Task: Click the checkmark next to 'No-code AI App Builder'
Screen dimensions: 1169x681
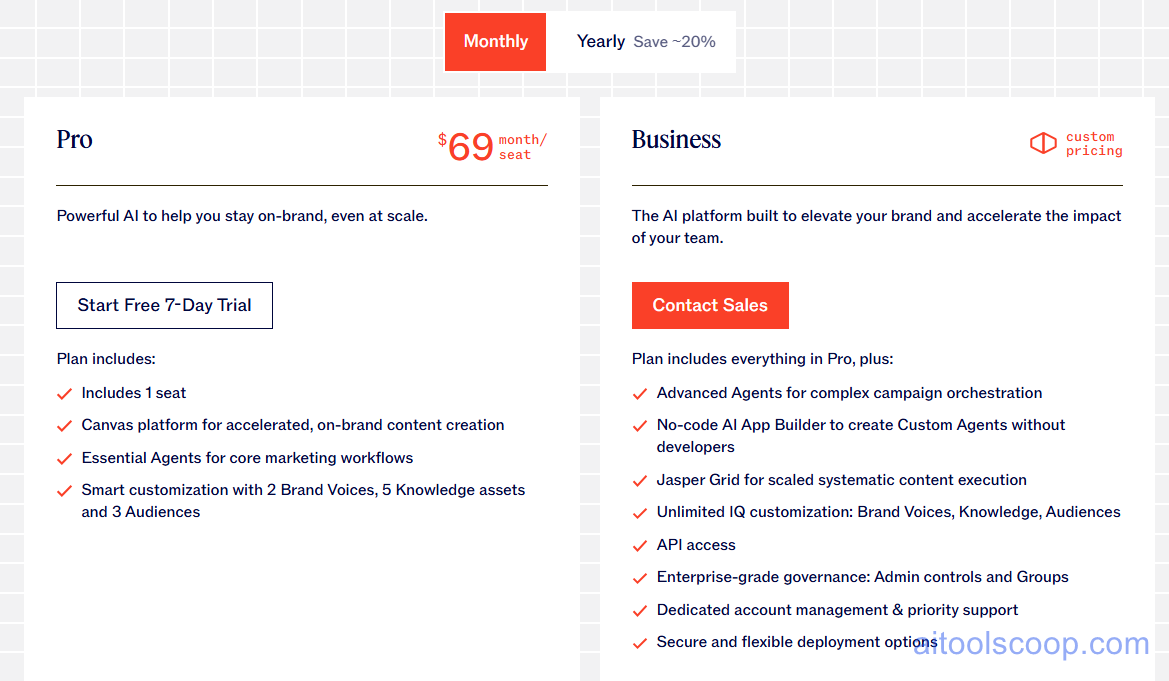Action: point(640,425)
